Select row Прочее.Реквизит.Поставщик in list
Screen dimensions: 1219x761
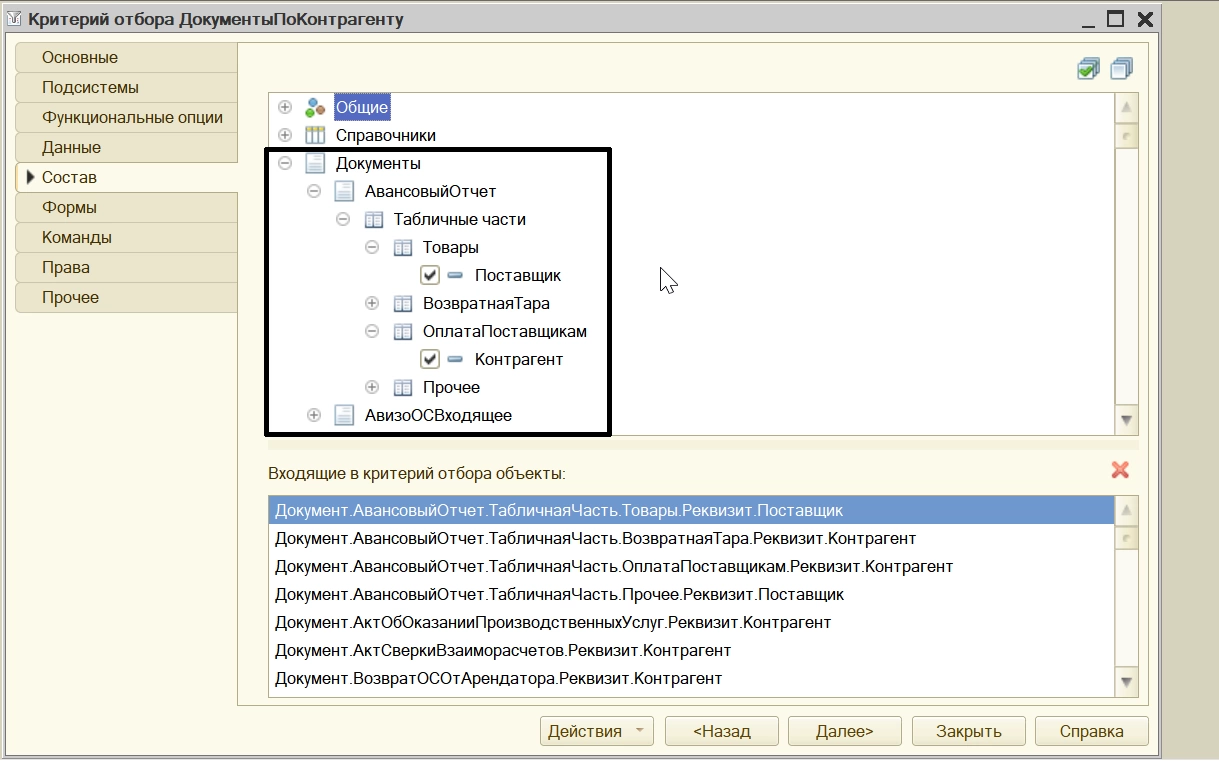click(692, 594)
